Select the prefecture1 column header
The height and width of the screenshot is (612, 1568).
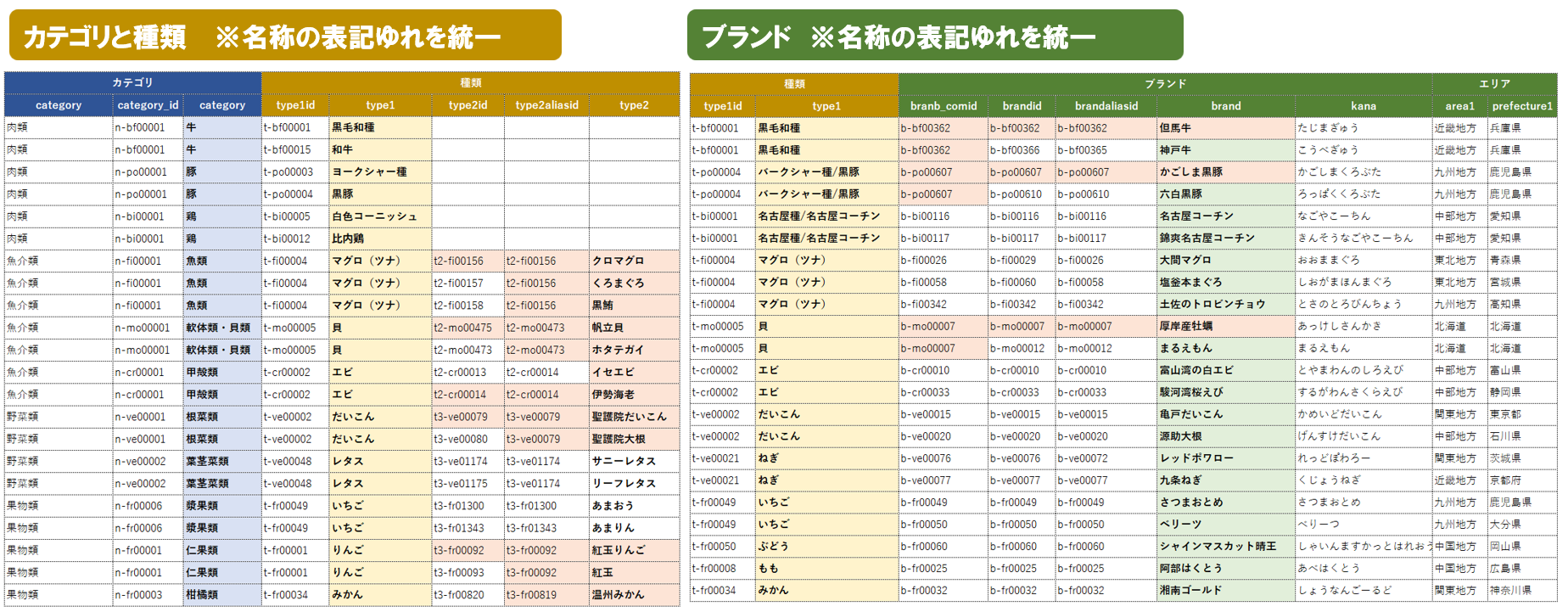1522,106
